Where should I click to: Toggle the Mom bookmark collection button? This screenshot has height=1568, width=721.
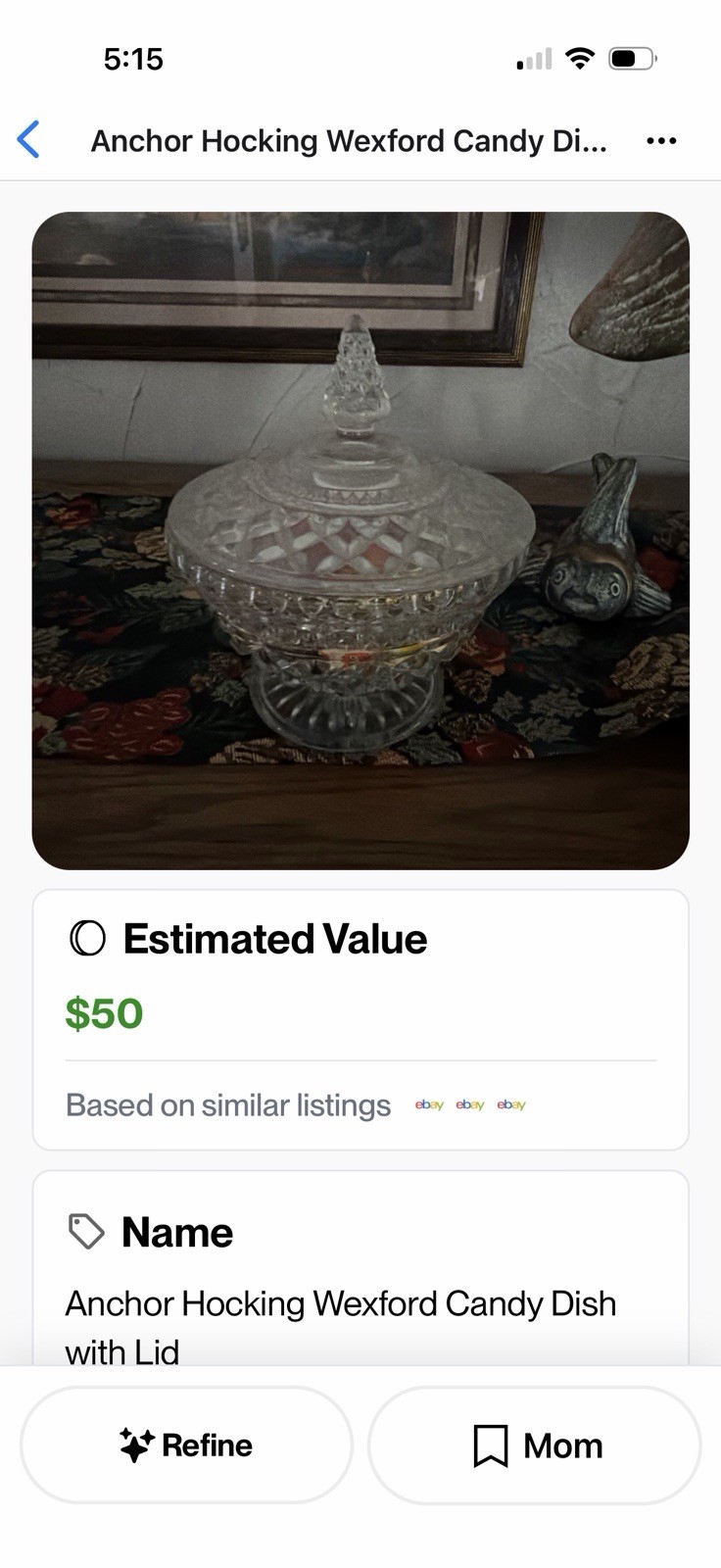535,1445
